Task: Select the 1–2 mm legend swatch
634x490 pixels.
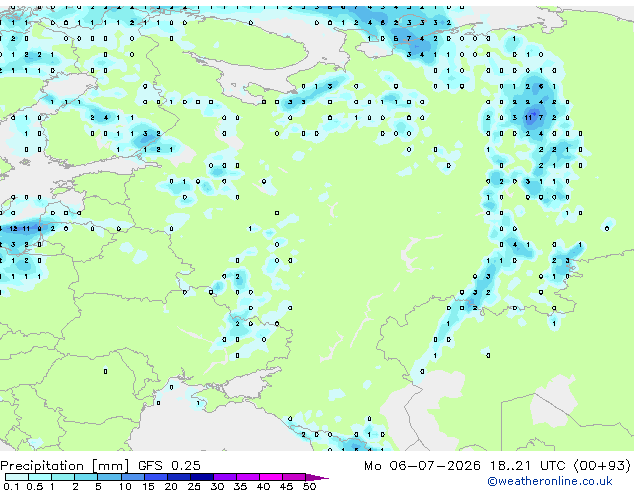Action: 63,477
